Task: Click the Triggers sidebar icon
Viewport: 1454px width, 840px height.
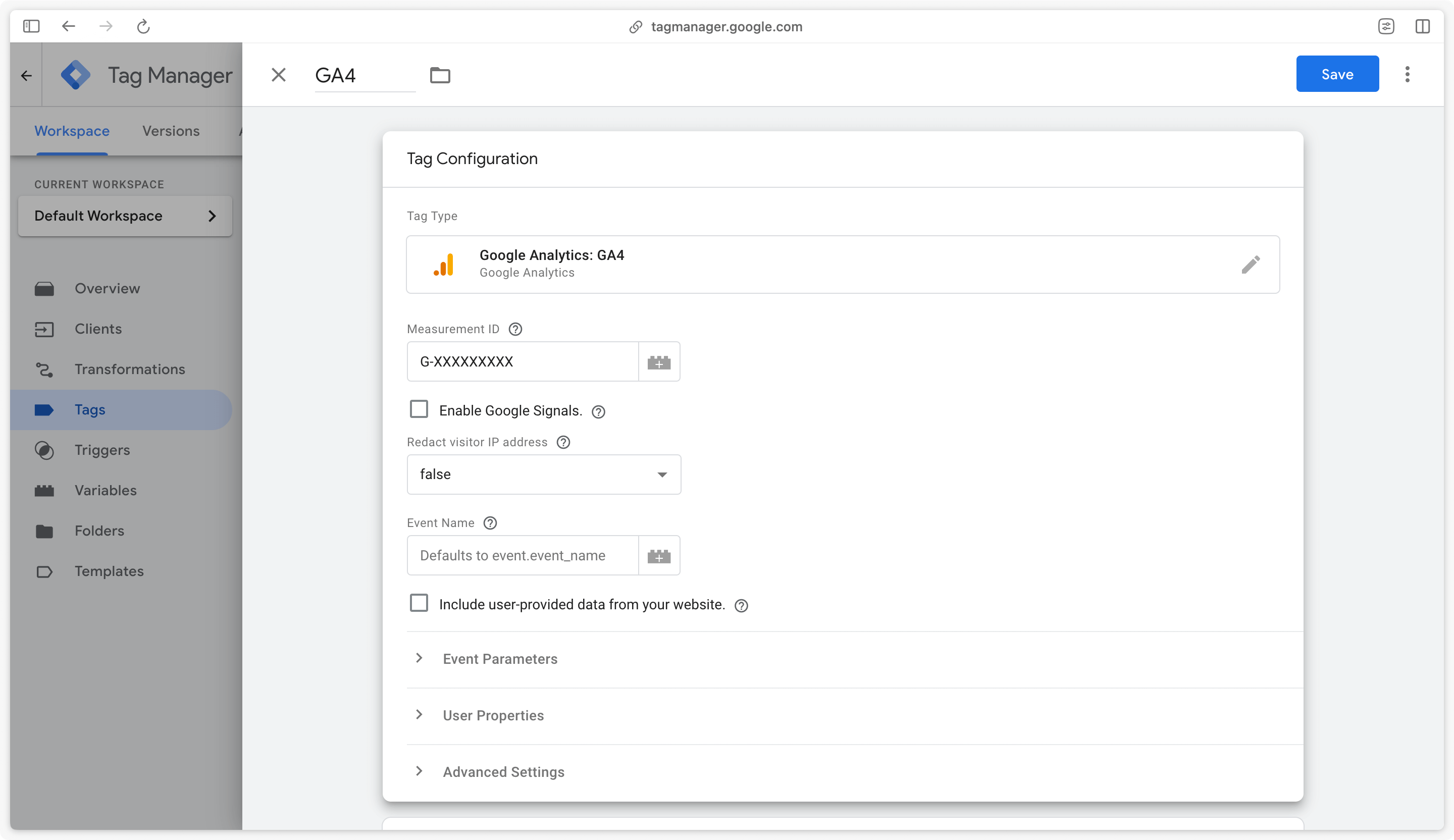Action: [x=44, y=450]
